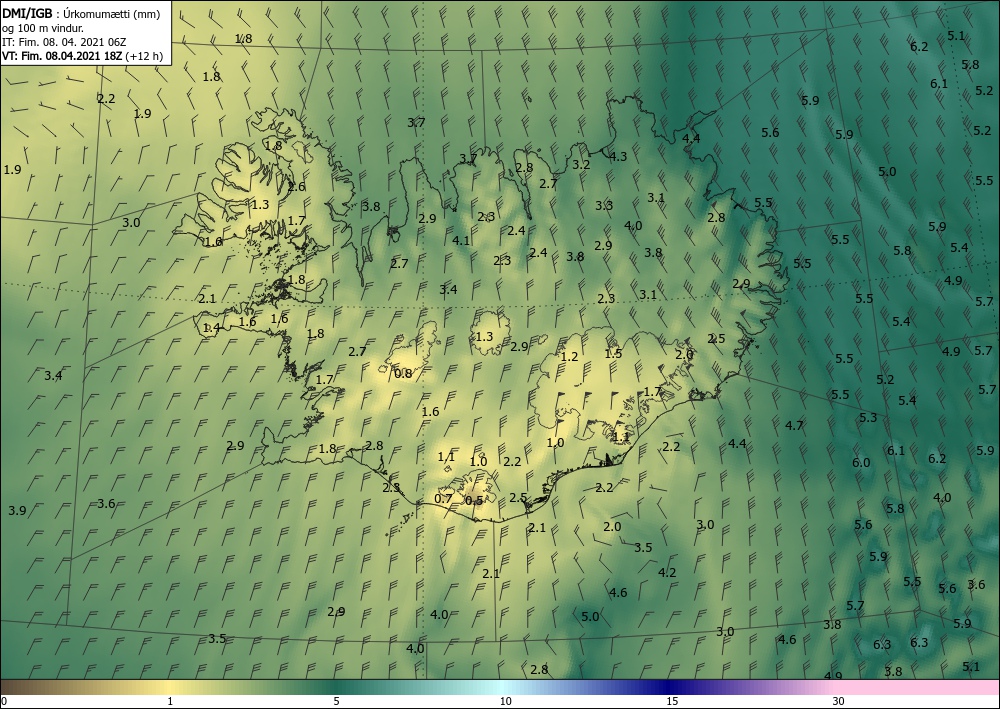1000x709 pixels.
Task: Click the '15' tick label on the color scale
Action: (x=672, y=701)
